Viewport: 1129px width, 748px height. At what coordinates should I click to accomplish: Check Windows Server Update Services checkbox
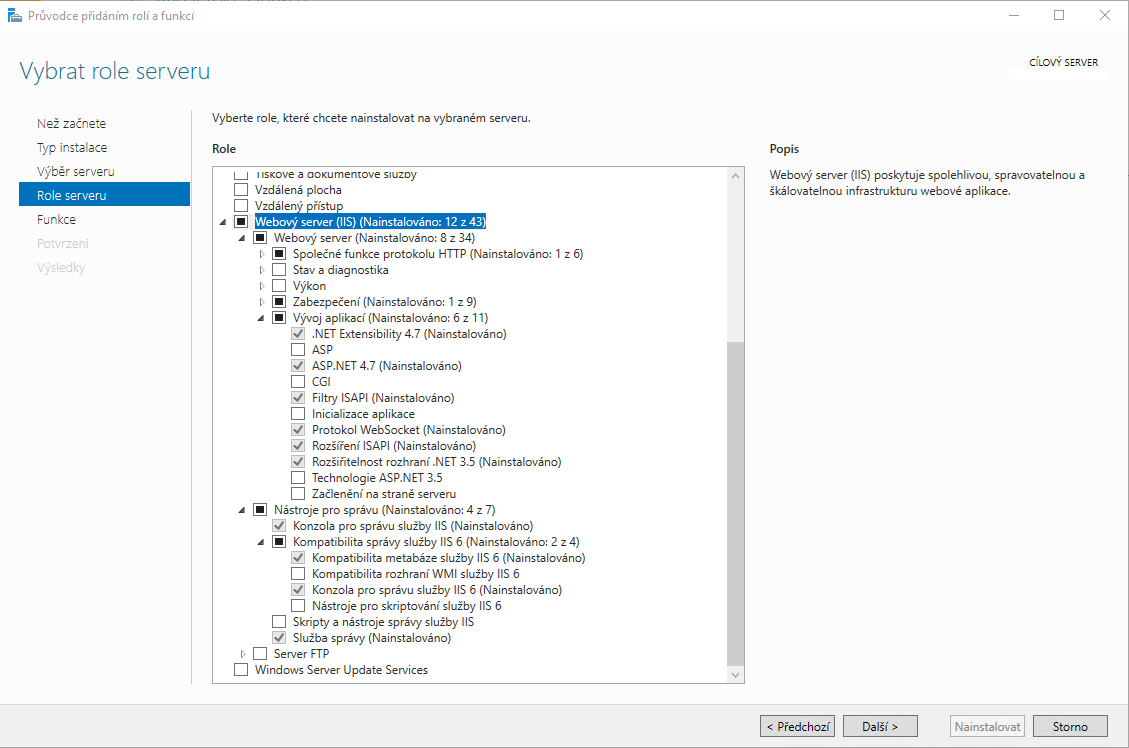pyautogui.click(x=241, y=670)
